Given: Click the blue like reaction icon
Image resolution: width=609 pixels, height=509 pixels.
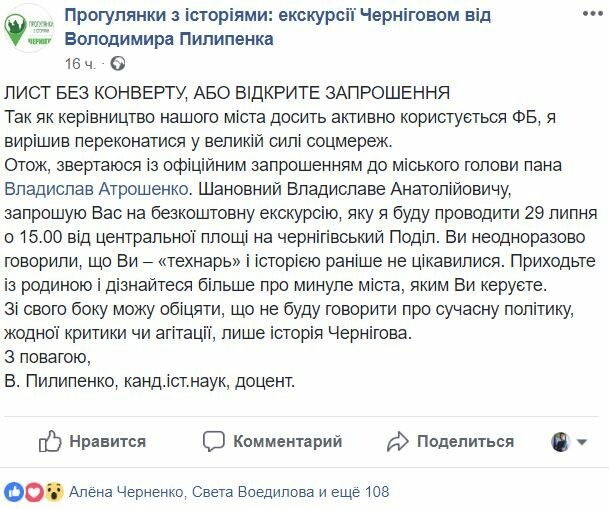Looking at the screenshot, I should [14, 492].
